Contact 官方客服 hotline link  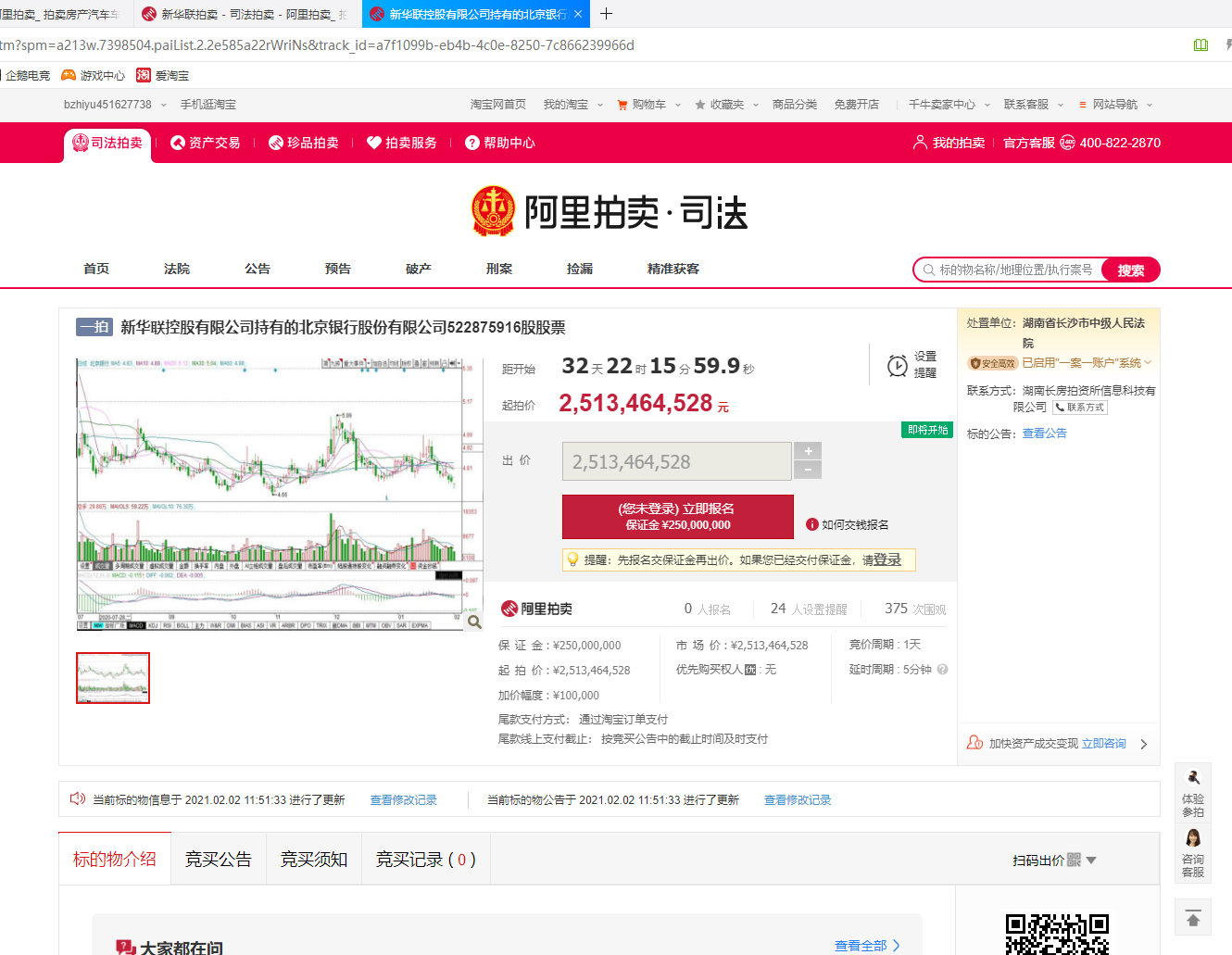pyautogui.click(x=1082, y=143)
